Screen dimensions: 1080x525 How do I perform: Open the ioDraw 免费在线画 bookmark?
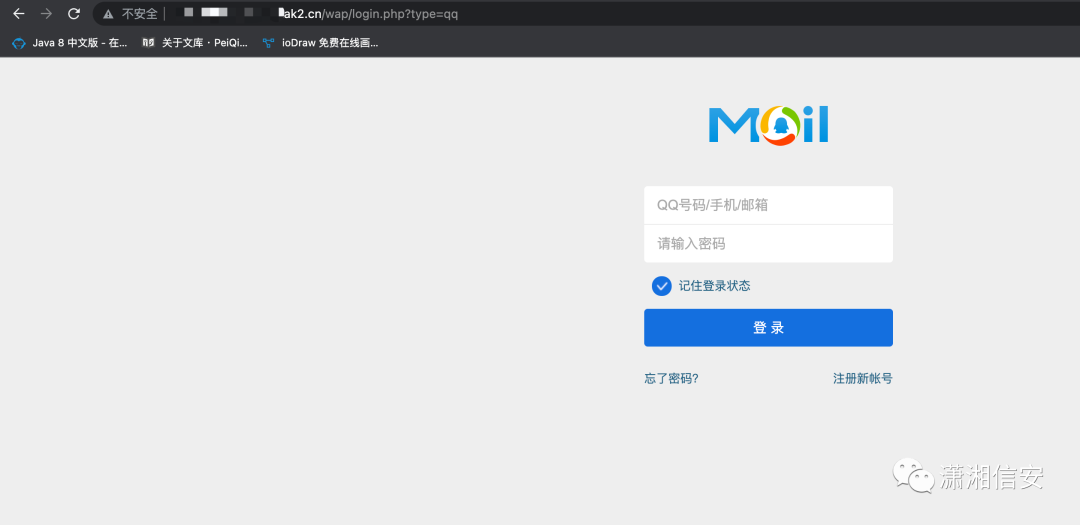320,43
